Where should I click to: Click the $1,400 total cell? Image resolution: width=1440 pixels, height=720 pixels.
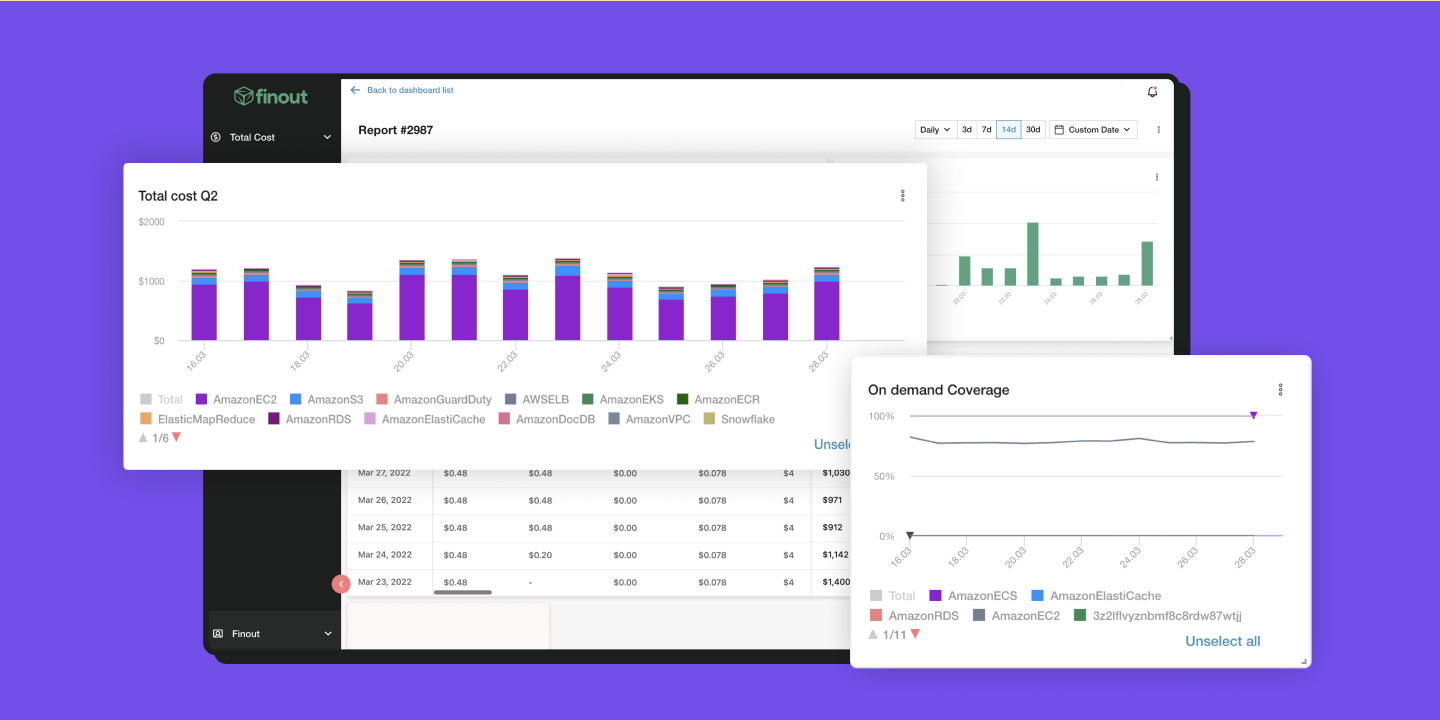[836, 582]
